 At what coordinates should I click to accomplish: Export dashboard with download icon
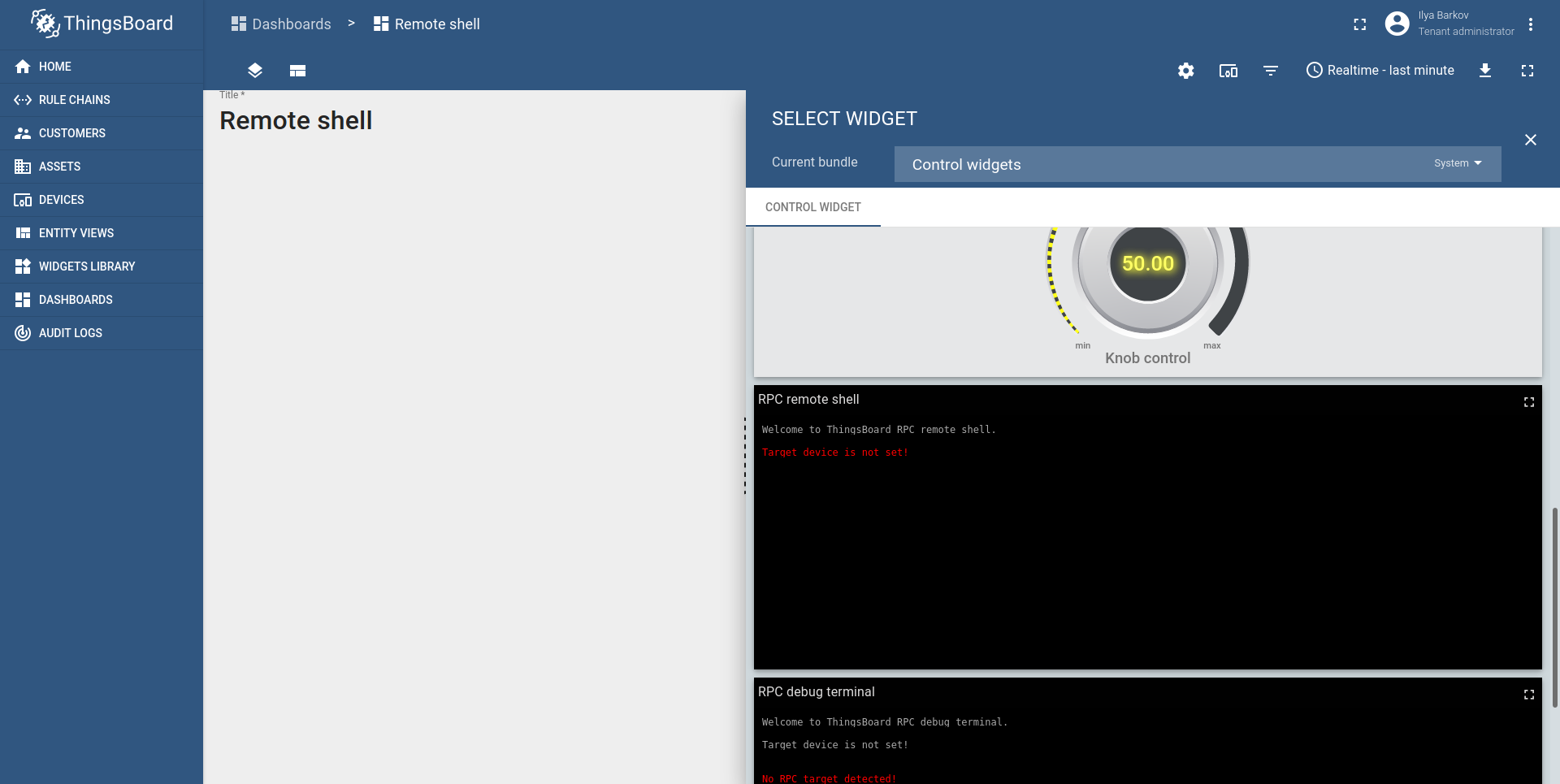[x=1485, y=71]
